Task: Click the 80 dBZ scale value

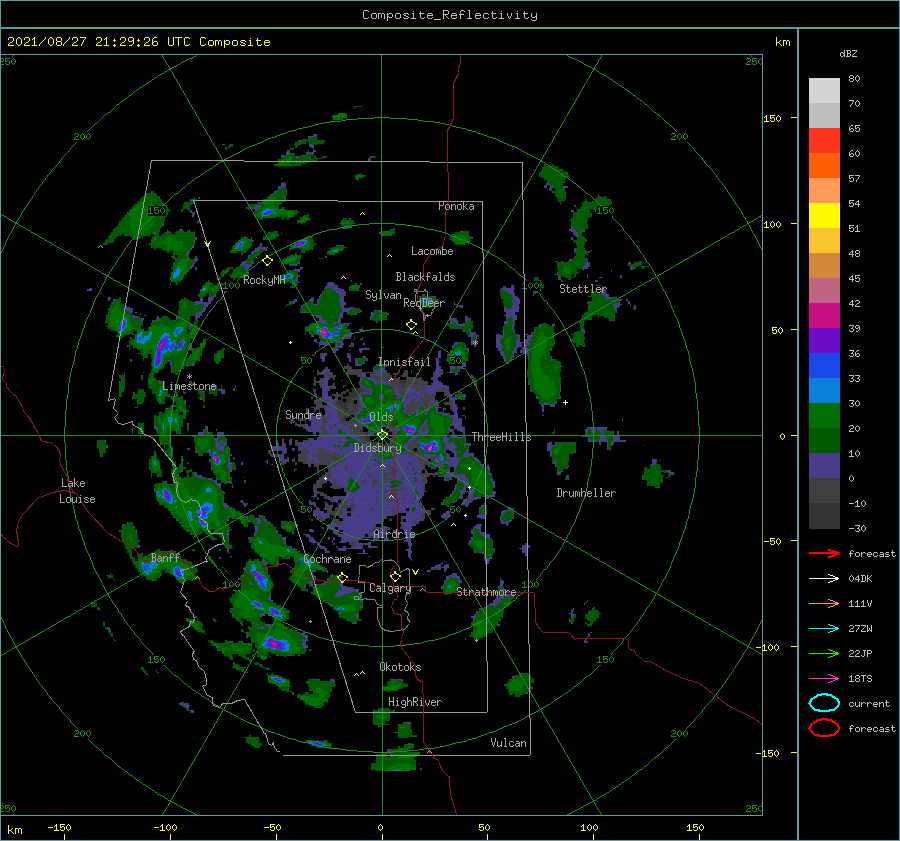Action: pyautogui.click(x=854, y=79)
